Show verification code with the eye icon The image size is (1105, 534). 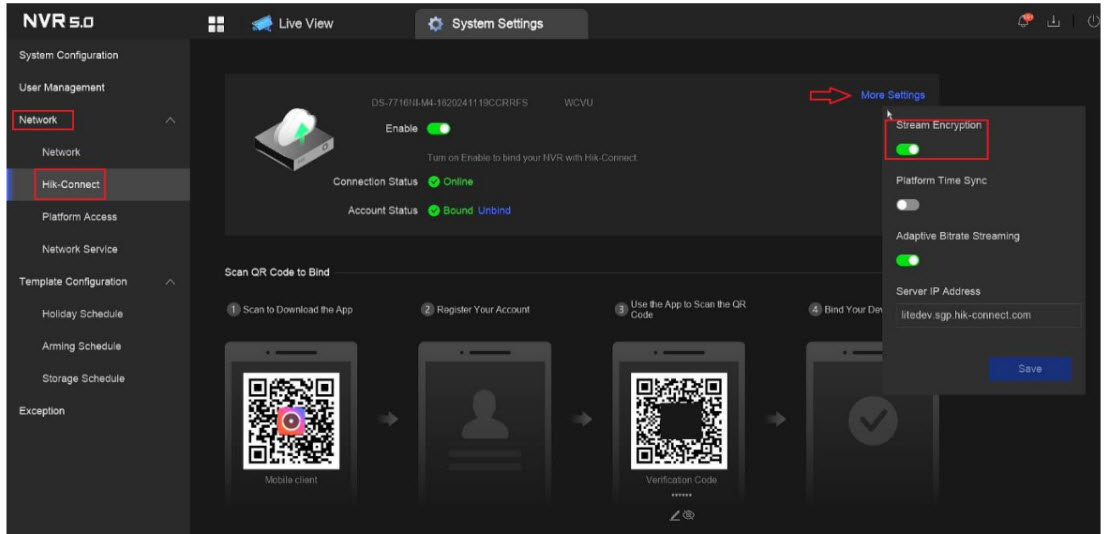click(689, 515)
